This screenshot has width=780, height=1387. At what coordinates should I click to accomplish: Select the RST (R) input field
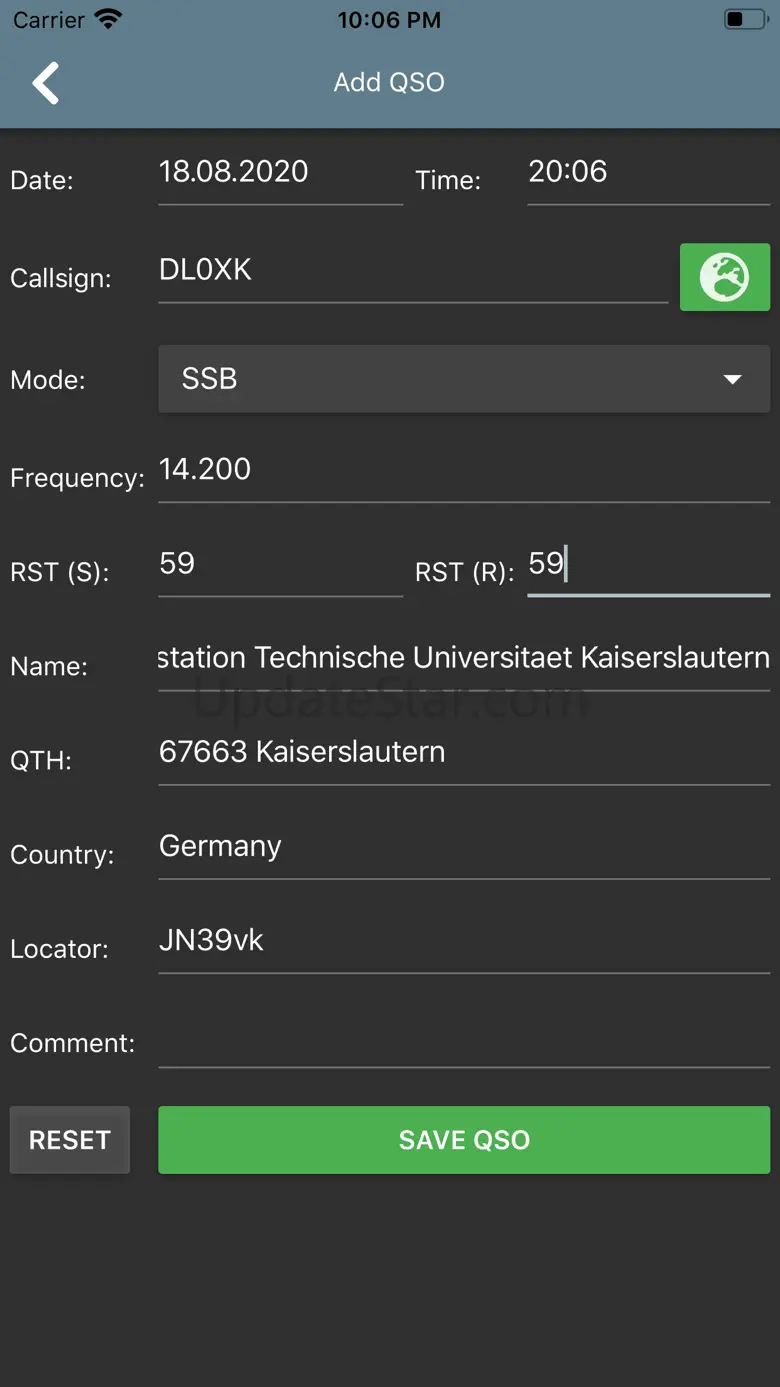pyautogui.click(x=648, y=565)
